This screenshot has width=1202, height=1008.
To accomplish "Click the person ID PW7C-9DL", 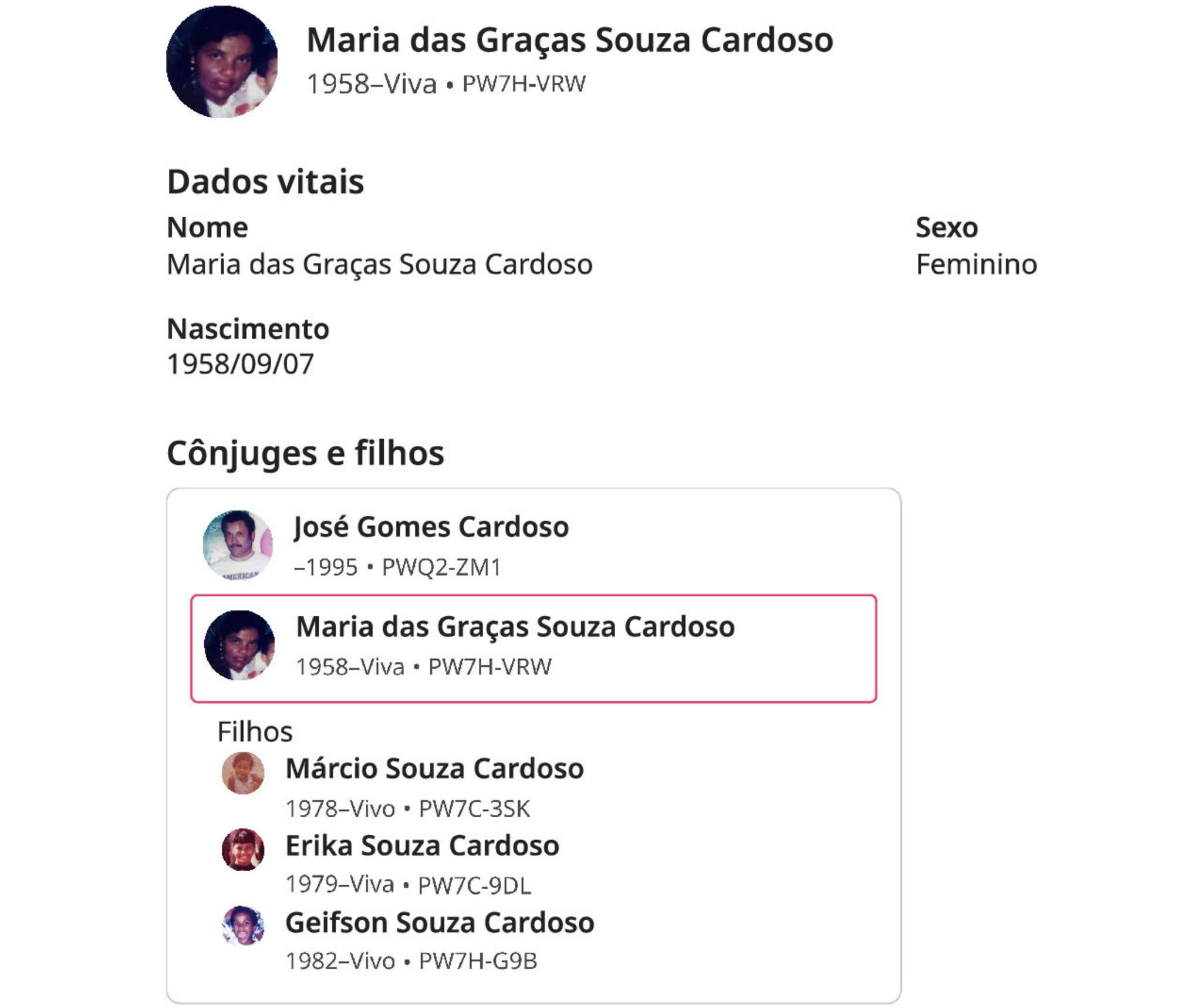I will point(474,885).
